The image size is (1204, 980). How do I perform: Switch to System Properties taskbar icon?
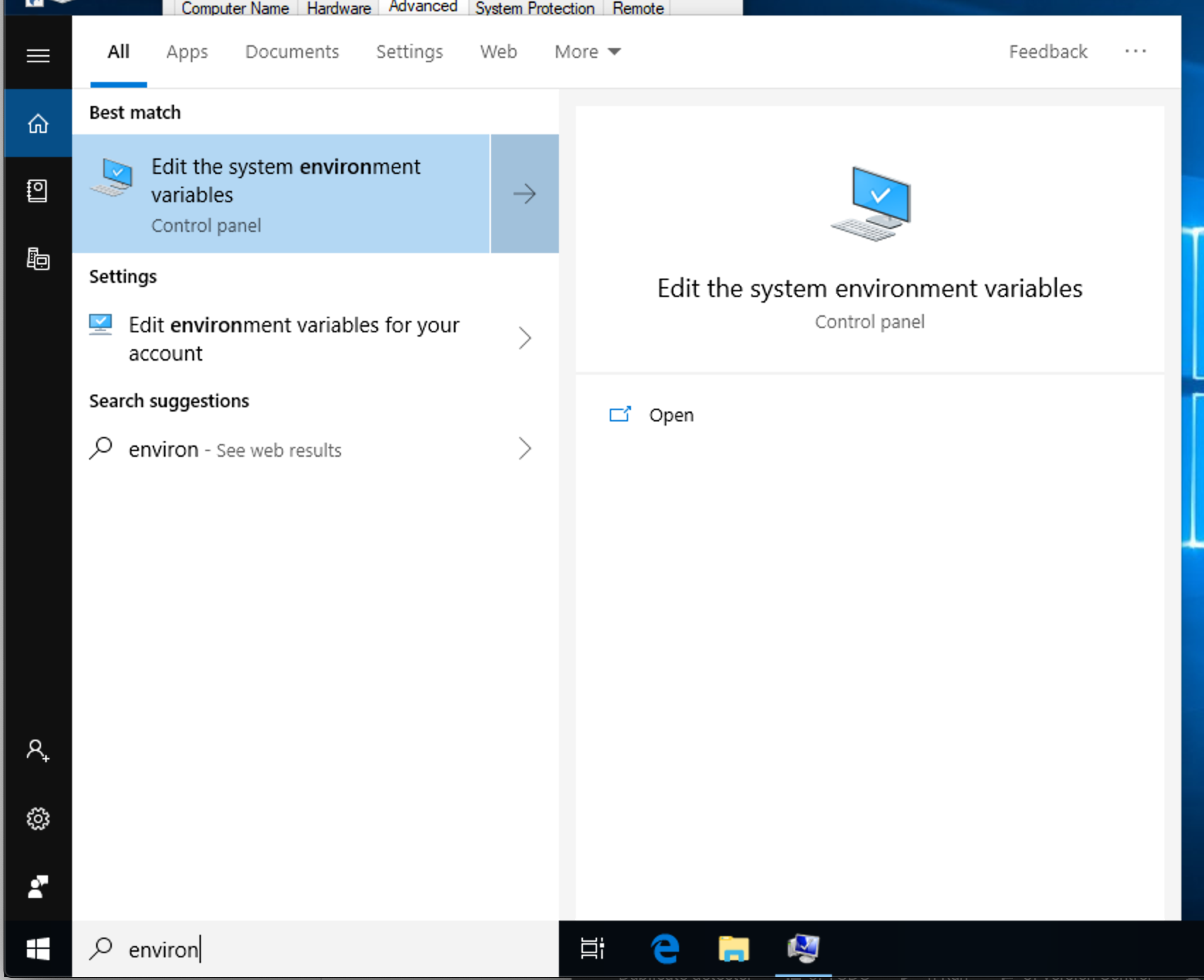click(803, 948)
